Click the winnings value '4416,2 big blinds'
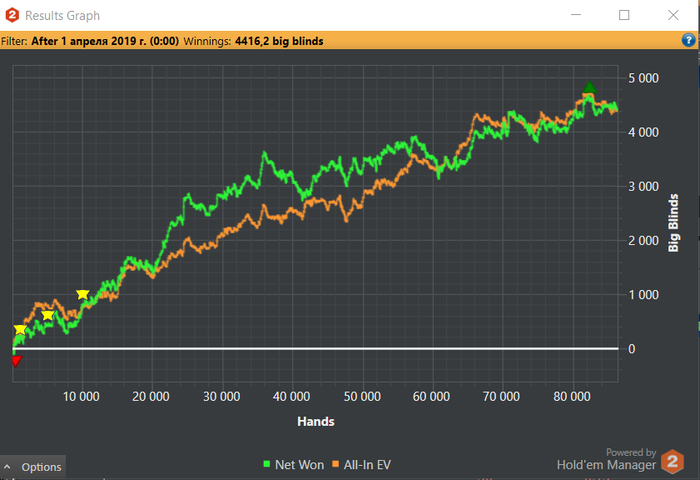Screen dimensions: 700x480 point(279,41)
